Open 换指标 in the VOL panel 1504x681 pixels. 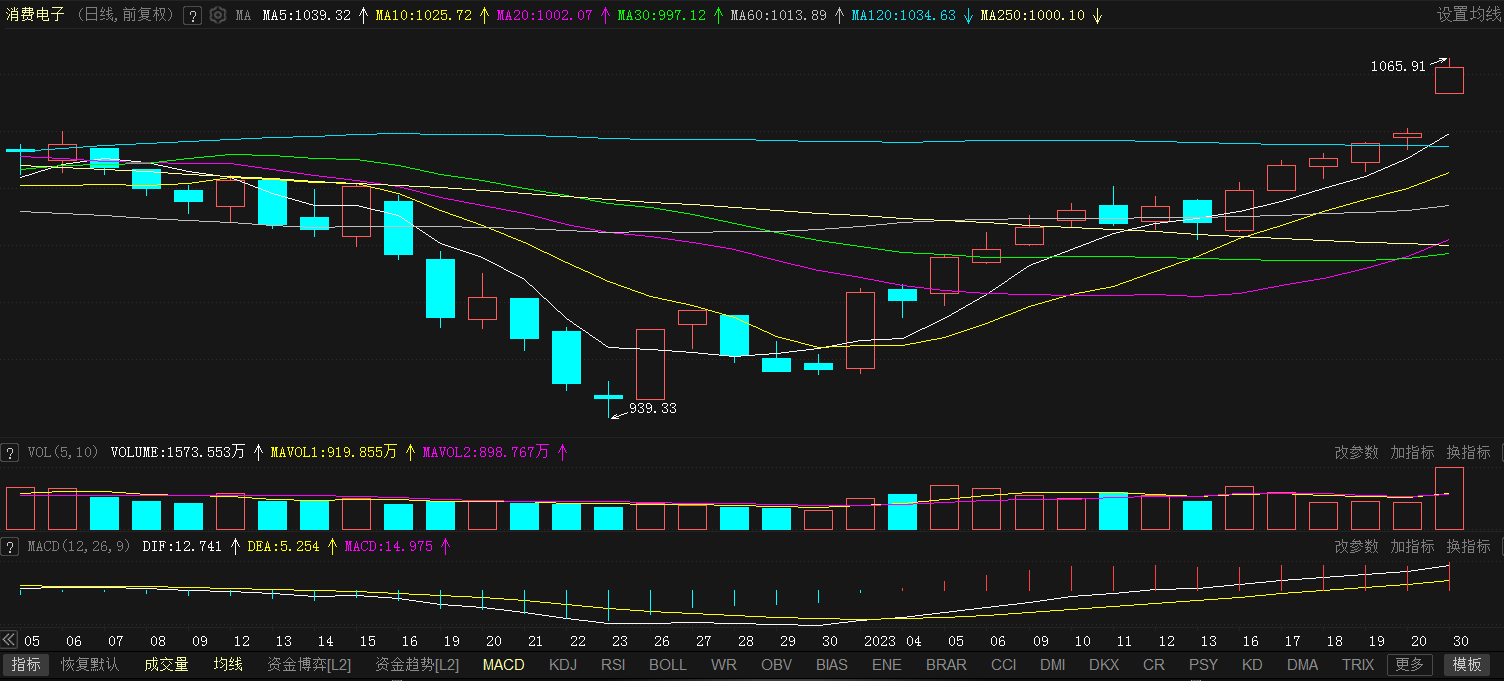click(1468, 453)
